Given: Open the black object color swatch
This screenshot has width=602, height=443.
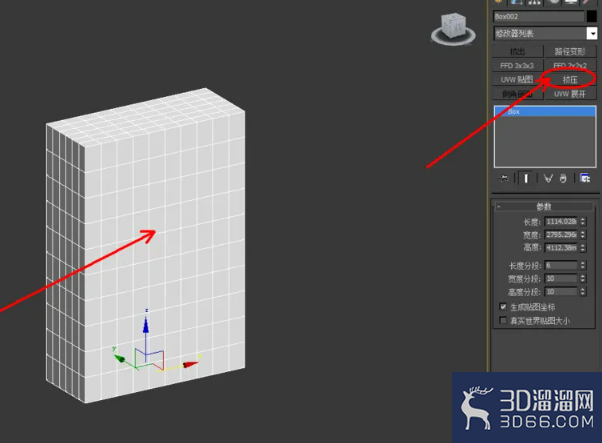Looking at the screenshot, I should click(592, 17).
